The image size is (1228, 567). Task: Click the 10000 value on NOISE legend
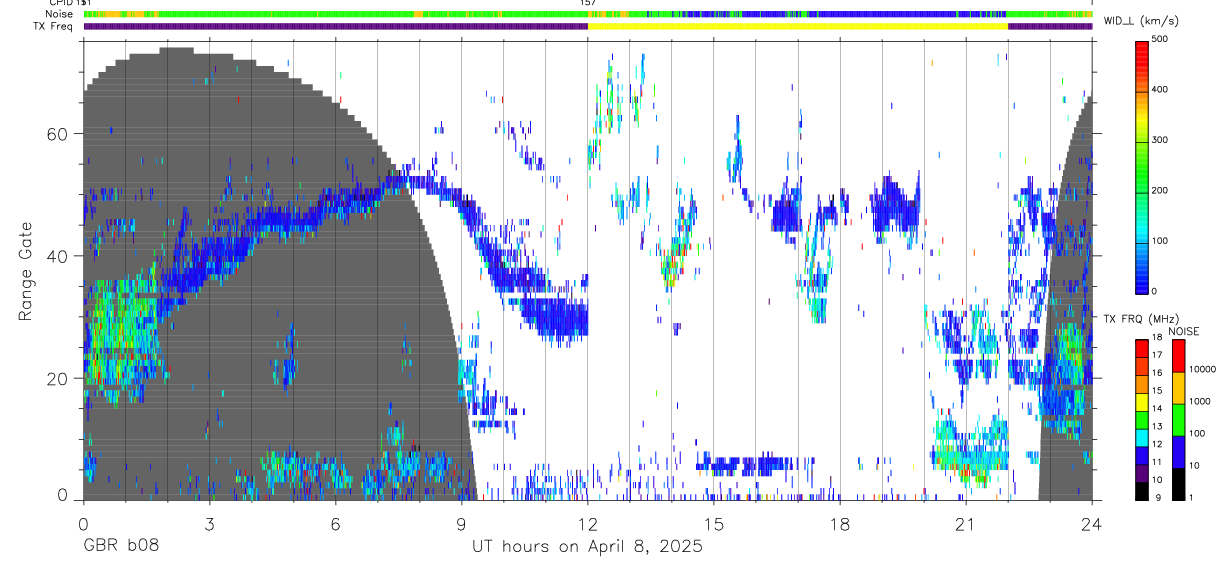[1203, 369]
